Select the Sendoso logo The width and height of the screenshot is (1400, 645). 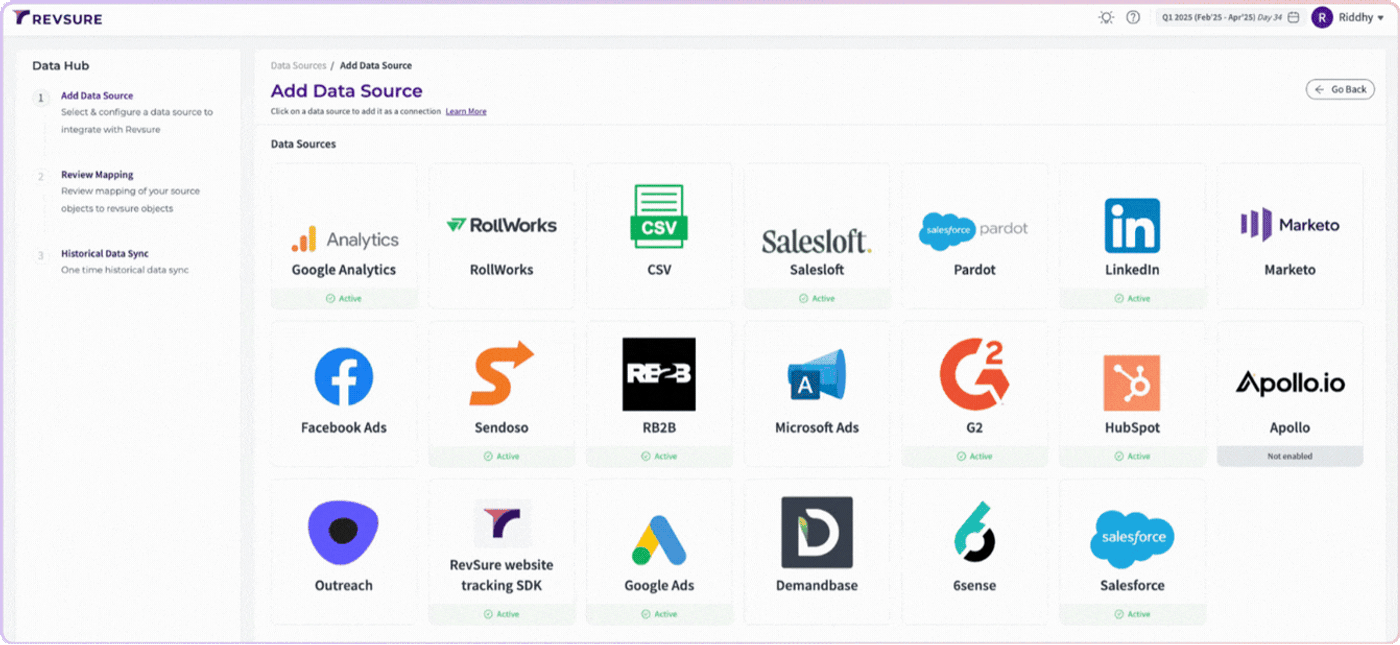click(502, 374)
